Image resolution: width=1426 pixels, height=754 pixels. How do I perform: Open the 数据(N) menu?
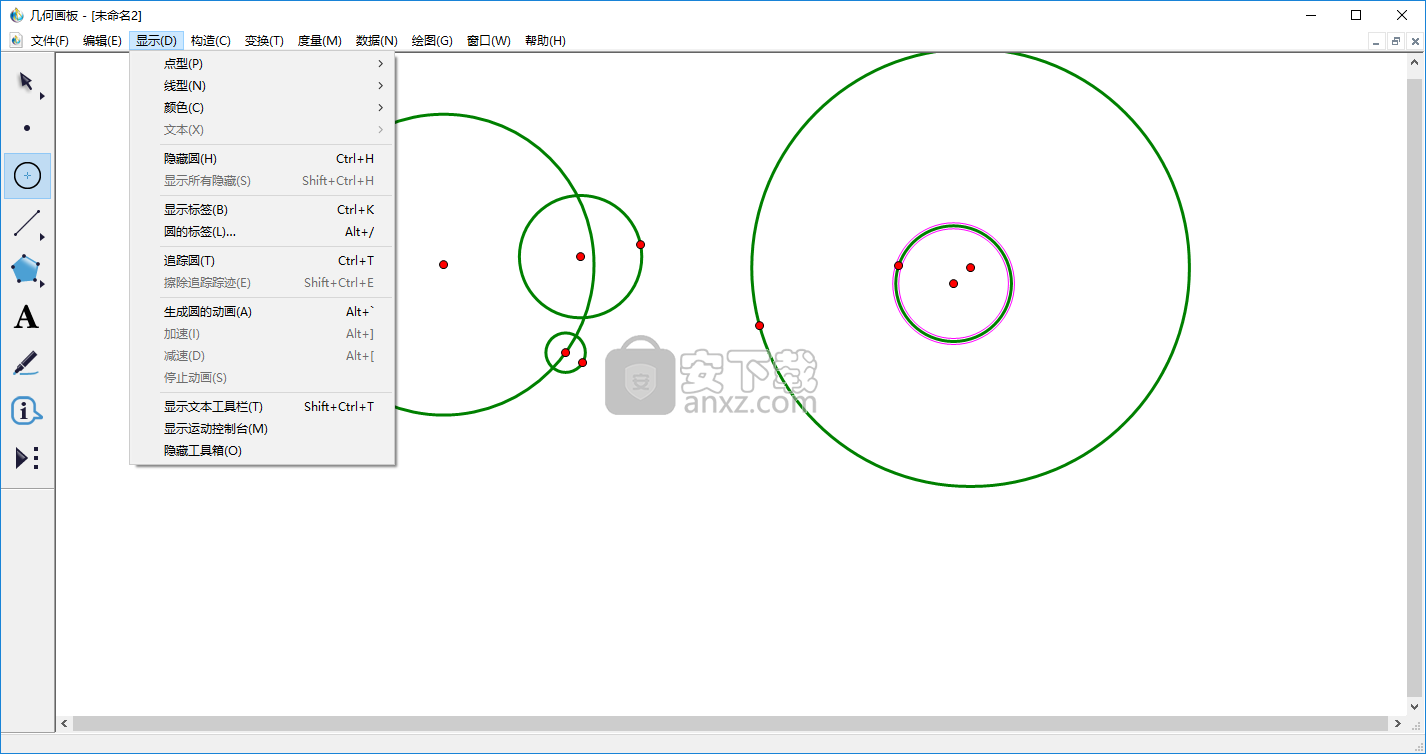coord(376,41)
